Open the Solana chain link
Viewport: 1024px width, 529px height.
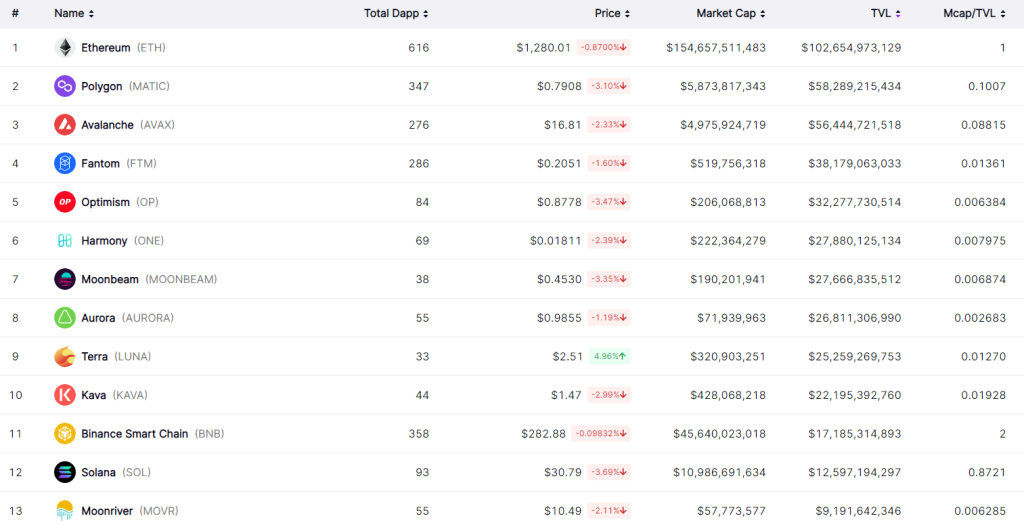point(99,472)
